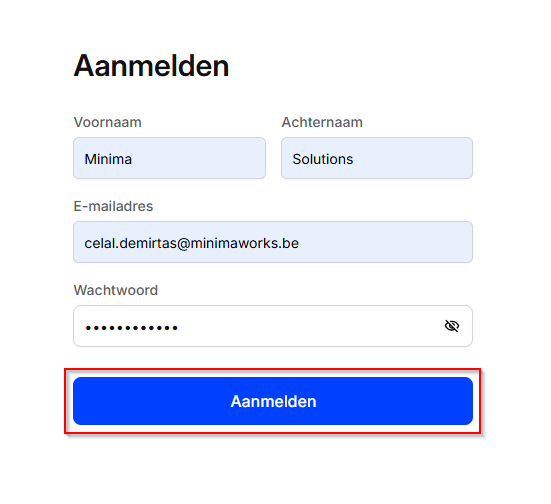Click the white Aanmelden text on the button
The image size is (551, 504).
pos(273,401)
